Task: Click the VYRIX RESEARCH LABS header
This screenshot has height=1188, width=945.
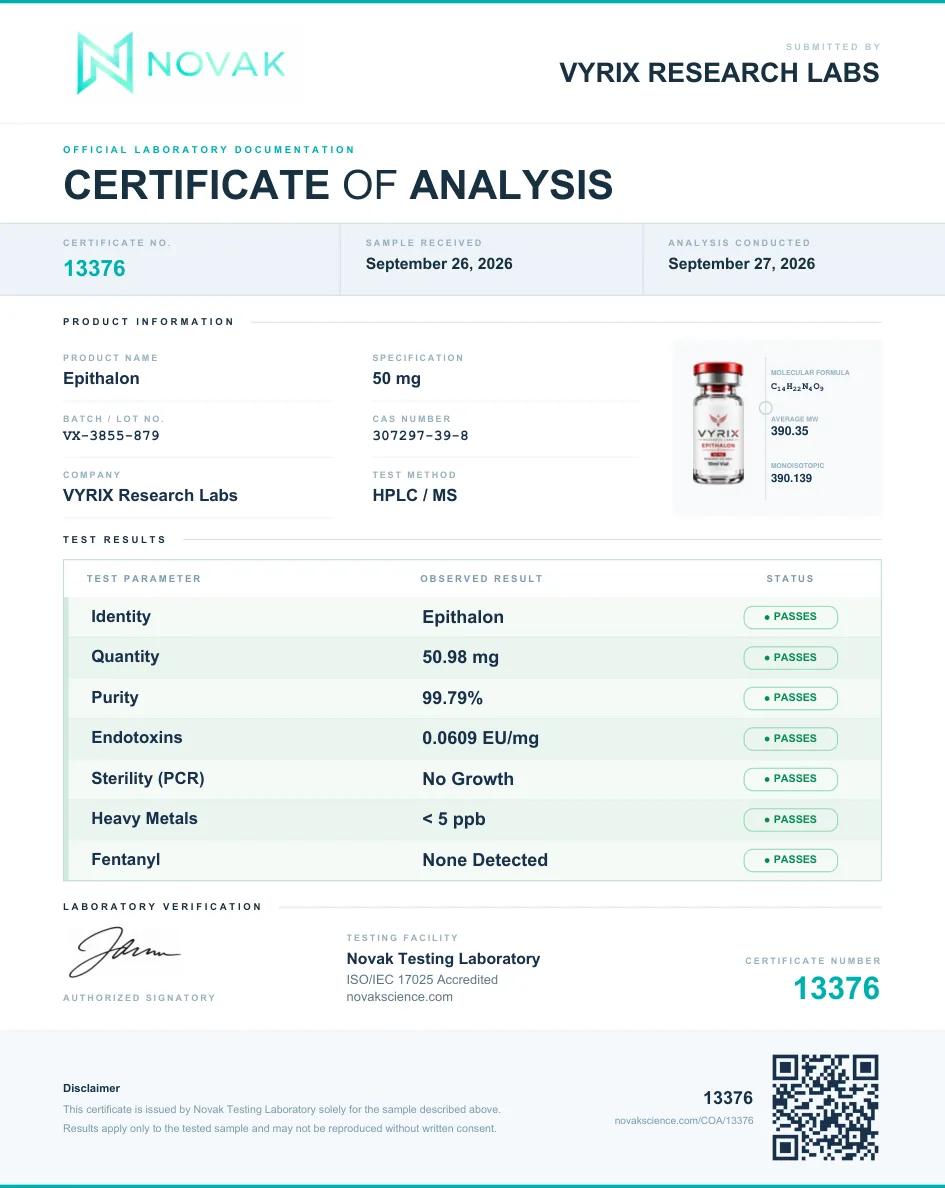Action: tap(719, 73)
